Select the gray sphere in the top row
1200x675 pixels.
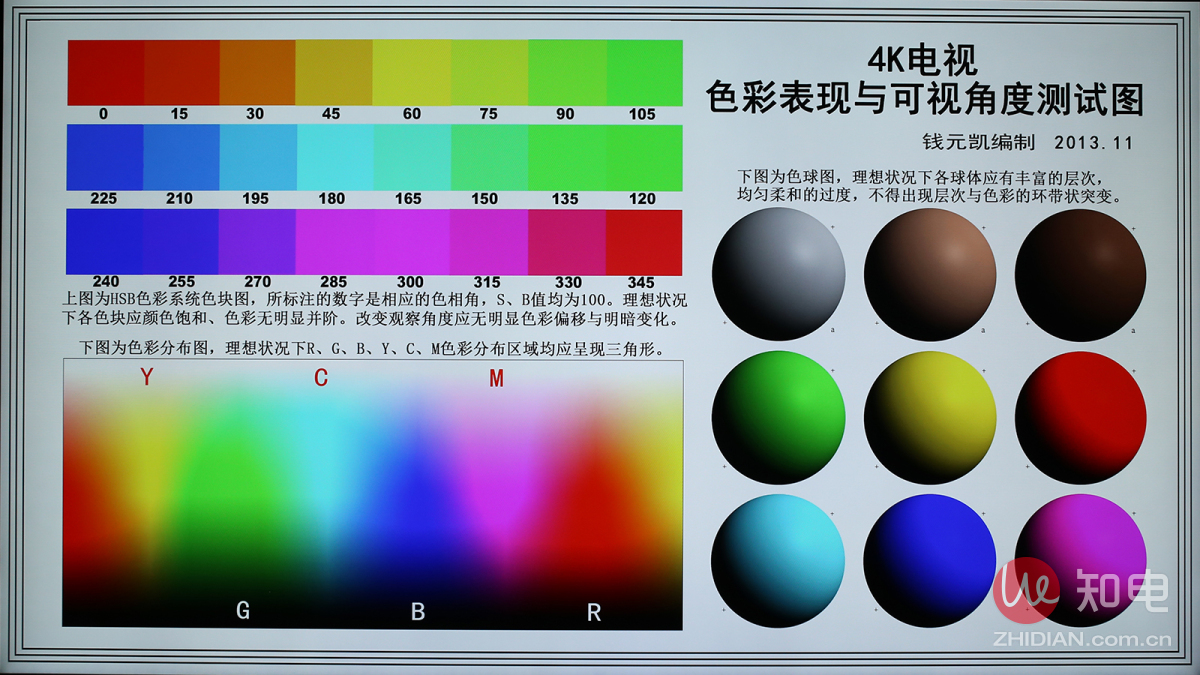777,273
